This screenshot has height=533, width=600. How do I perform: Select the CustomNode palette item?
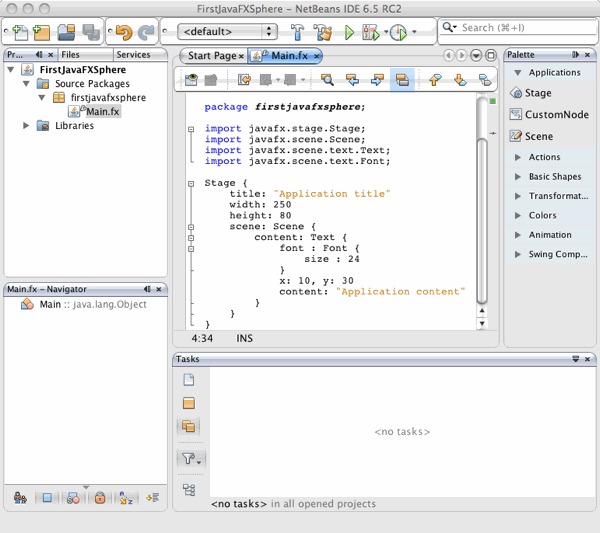[549, 114]
